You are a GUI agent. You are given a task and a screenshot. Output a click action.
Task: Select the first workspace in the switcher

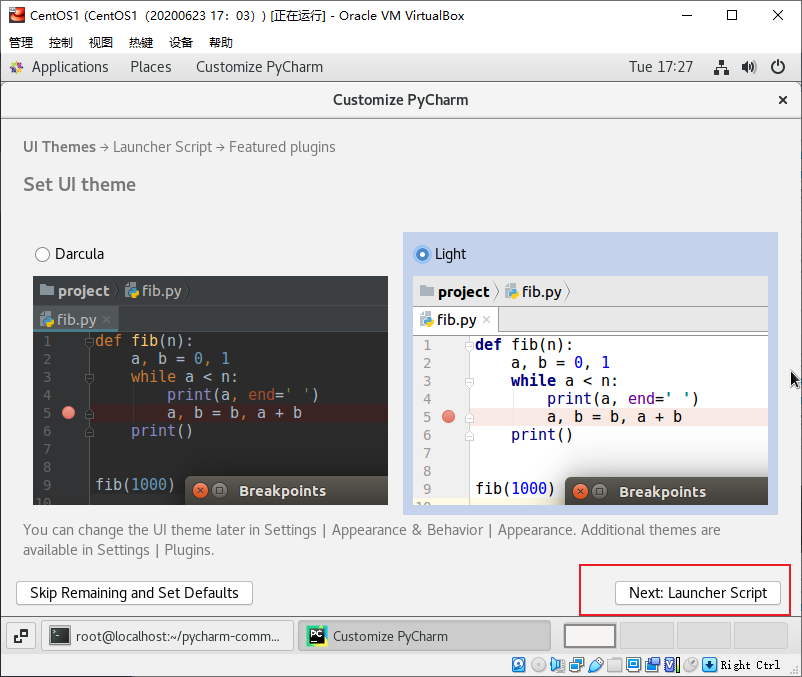pyautogui.click(x=590, y=635)
